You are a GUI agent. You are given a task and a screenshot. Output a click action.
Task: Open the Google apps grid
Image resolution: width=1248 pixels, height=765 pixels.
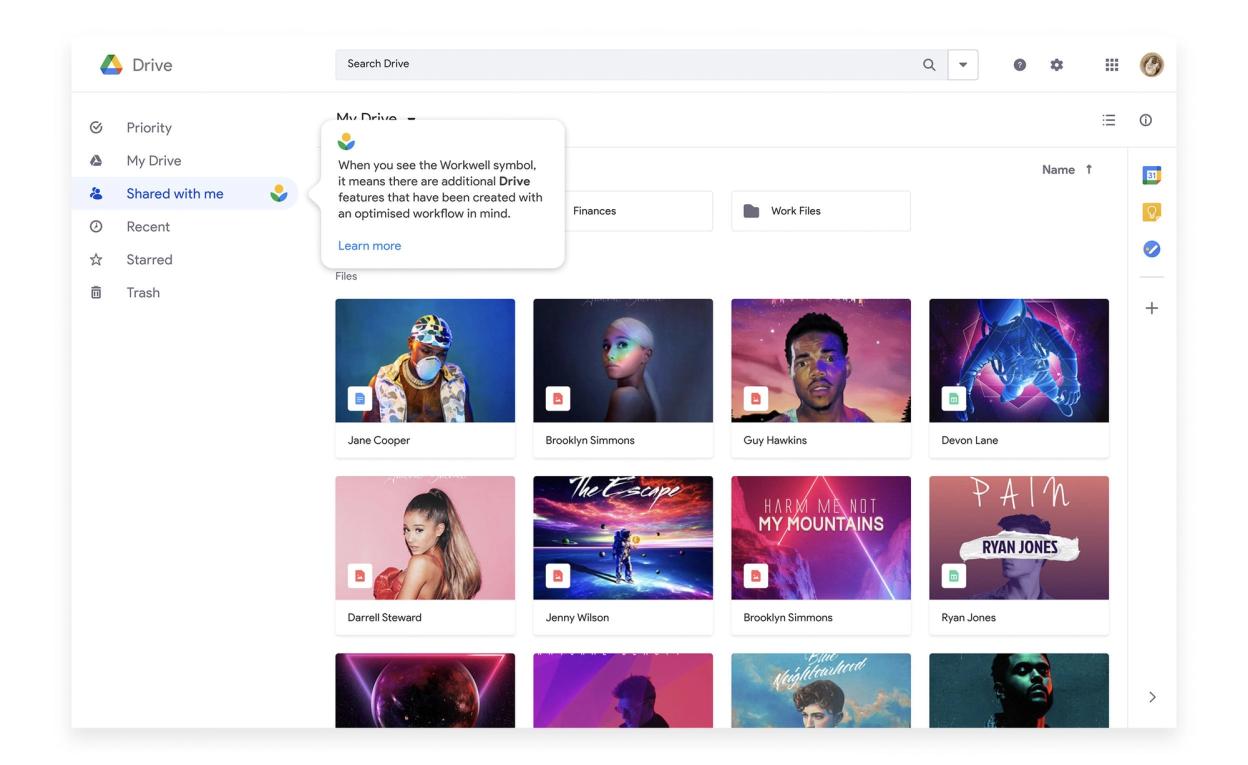[1111, 65]
